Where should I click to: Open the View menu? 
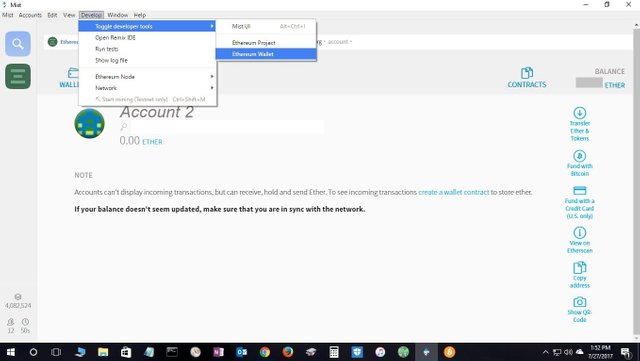coord(69,15)
